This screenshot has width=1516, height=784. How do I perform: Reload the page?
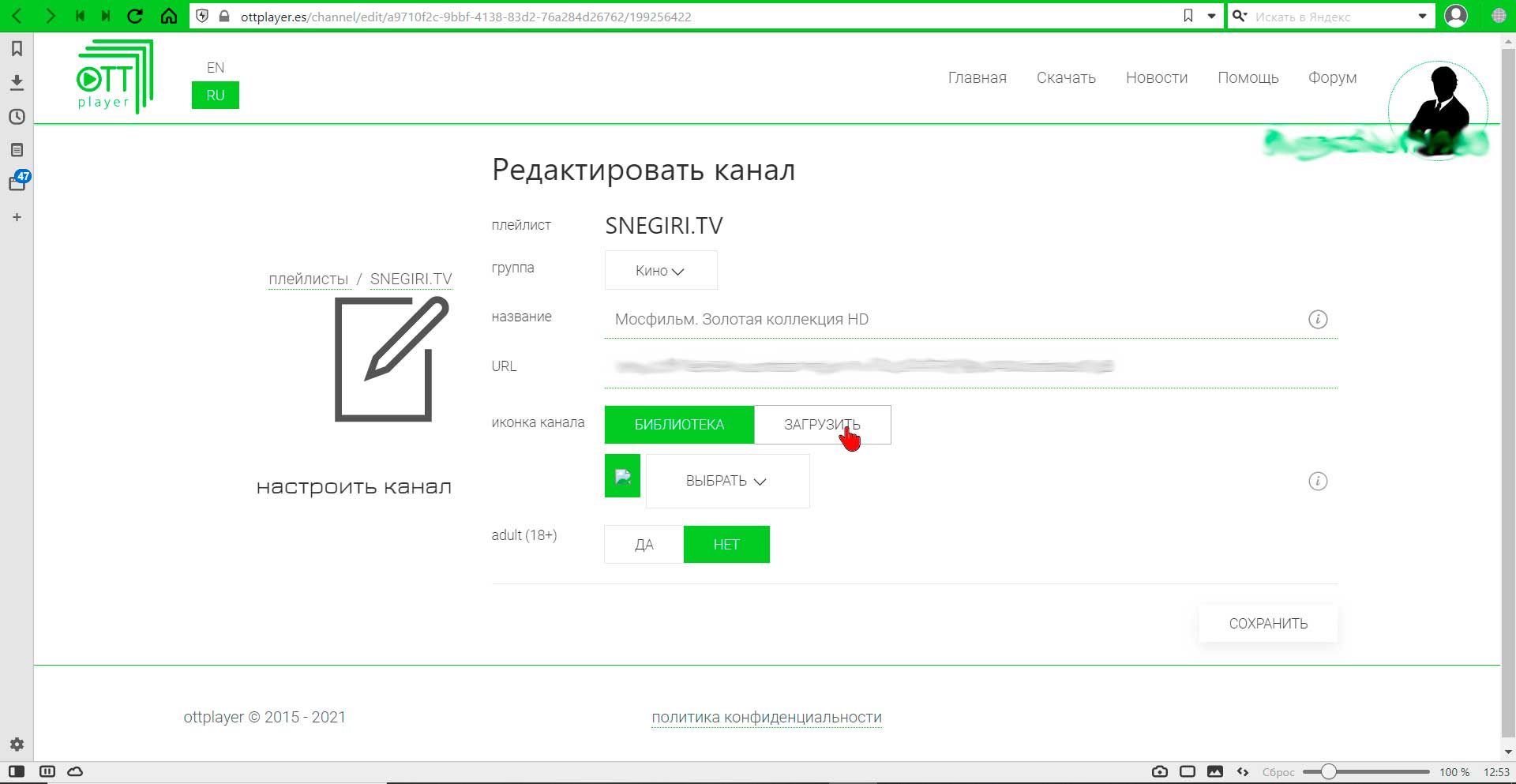[x=135, y=16]
